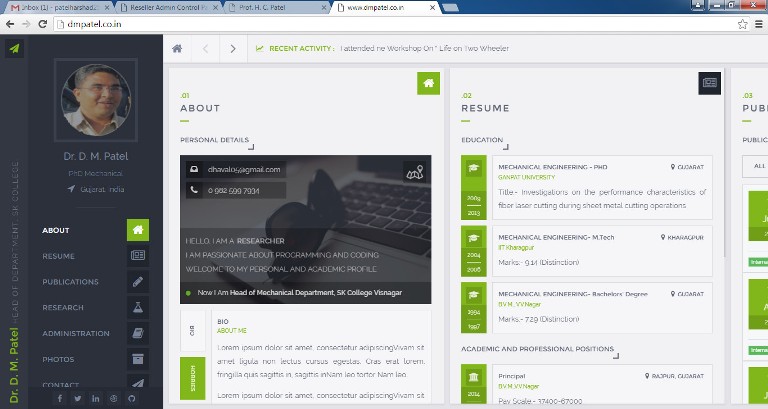The height and width of the screenshot is (409, 768).
Task: Click the Resume newspaper icon in sidebar
Action: pyautogui.click(x=138, y=256)
